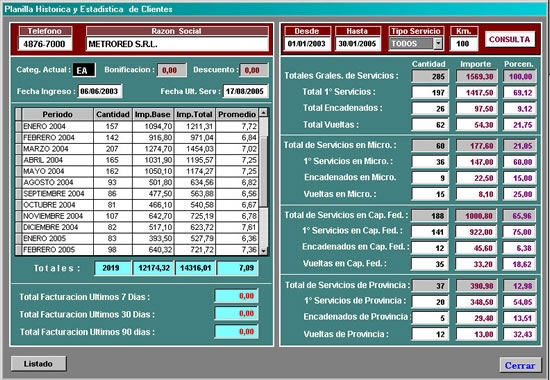Click the row selector beside MARZO 2004
The width and height of the screenshot is (550, 380).
(x=19, y=149)
